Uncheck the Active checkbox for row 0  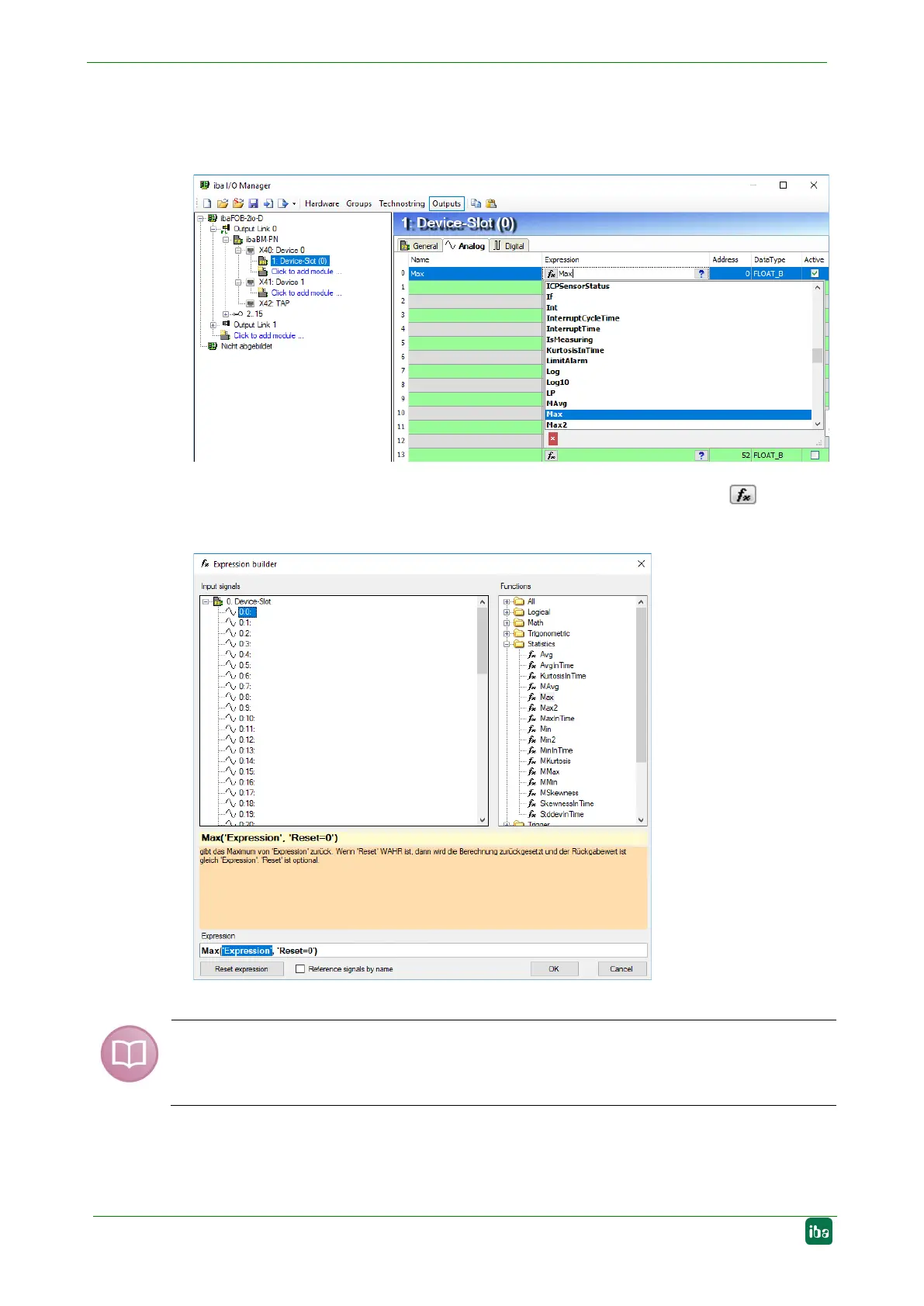click(814, 274)
